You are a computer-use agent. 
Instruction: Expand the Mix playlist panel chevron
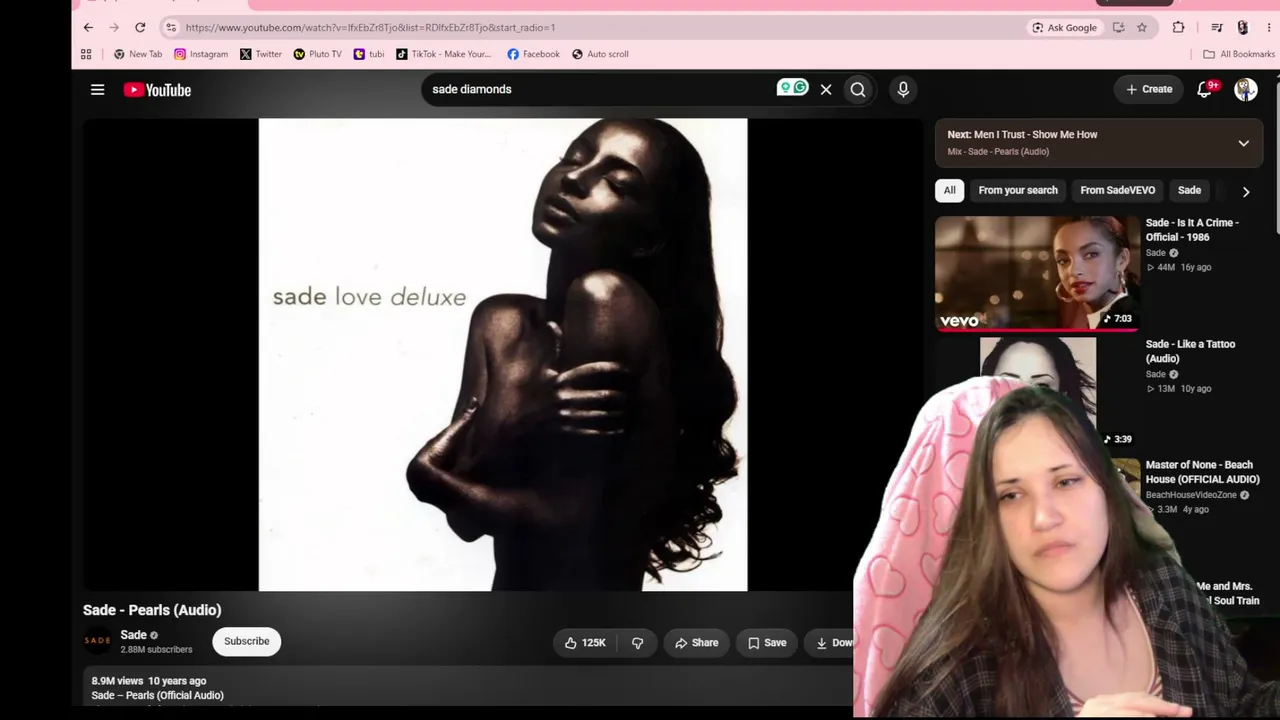(1244, 143)
